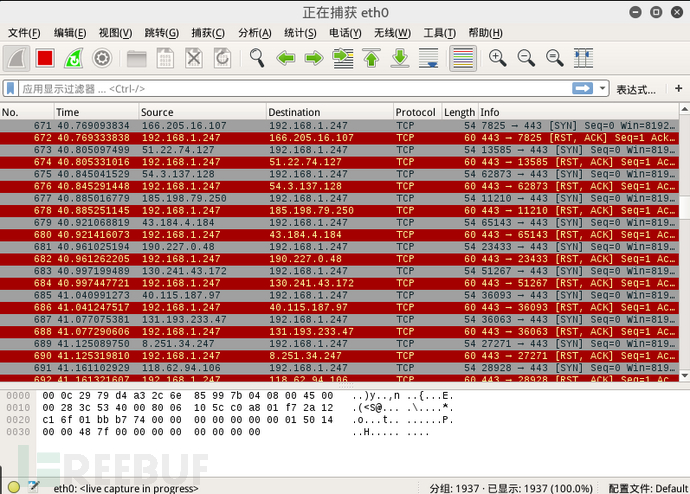Click the filter bookmark icon
This screenshot has width=690, height=494.
11,88
